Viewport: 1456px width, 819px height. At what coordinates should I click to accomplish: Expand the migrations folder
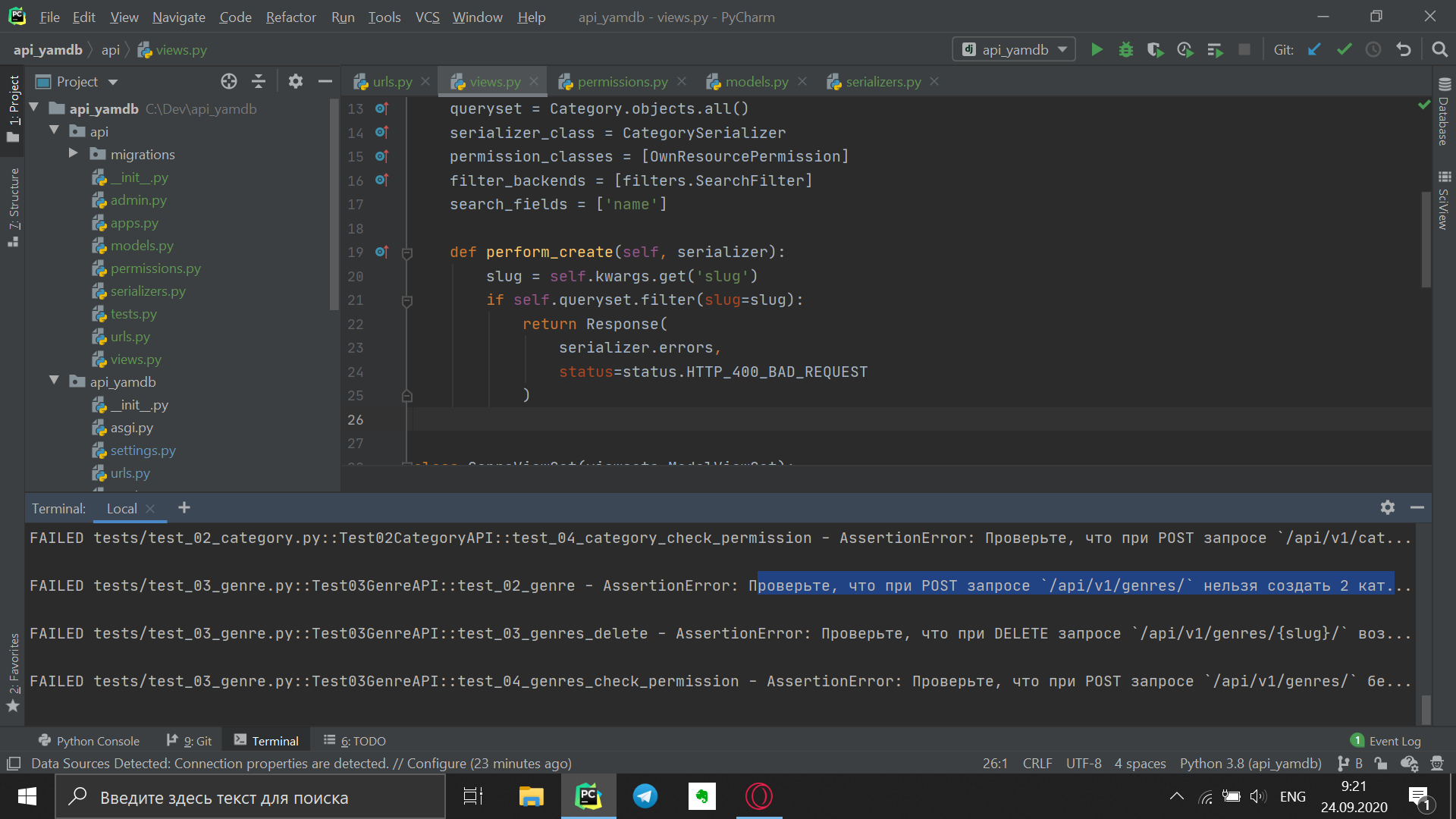tap(74, 154)
